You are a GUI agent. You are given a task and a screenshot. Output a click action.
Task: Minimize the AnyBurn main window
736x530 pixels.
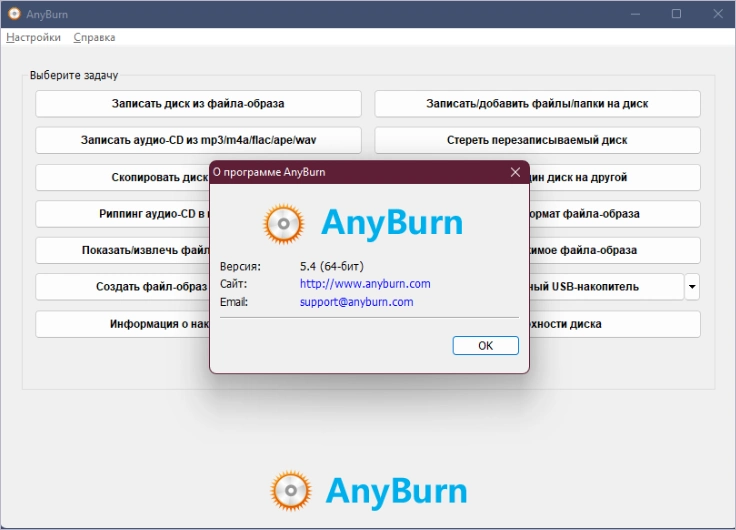635,14
